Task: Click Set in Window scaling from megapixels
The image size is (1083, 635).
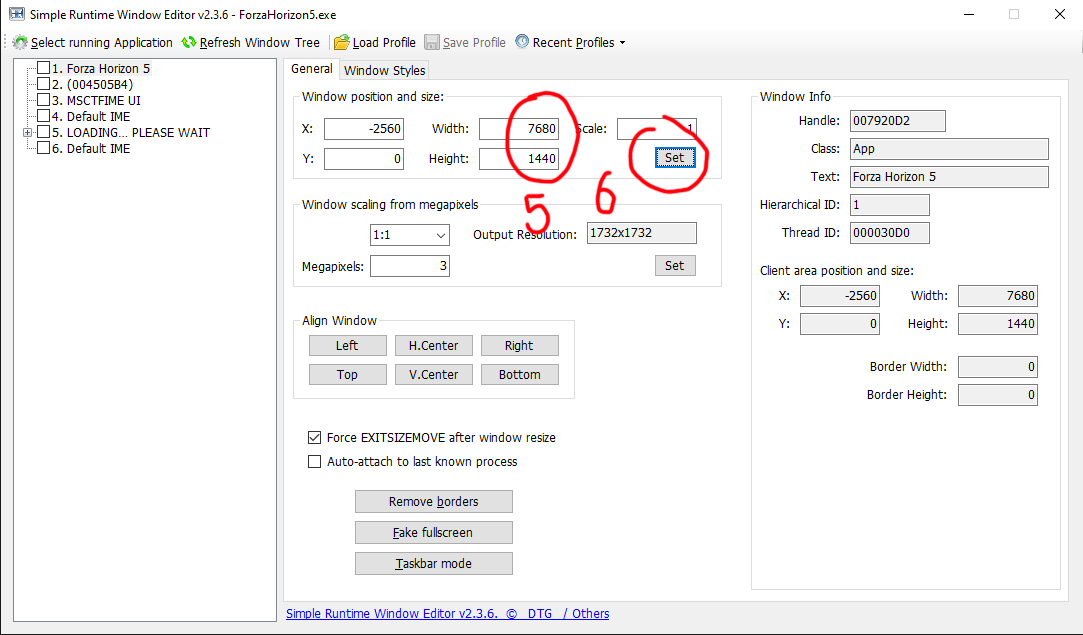Action: (675, 265)
